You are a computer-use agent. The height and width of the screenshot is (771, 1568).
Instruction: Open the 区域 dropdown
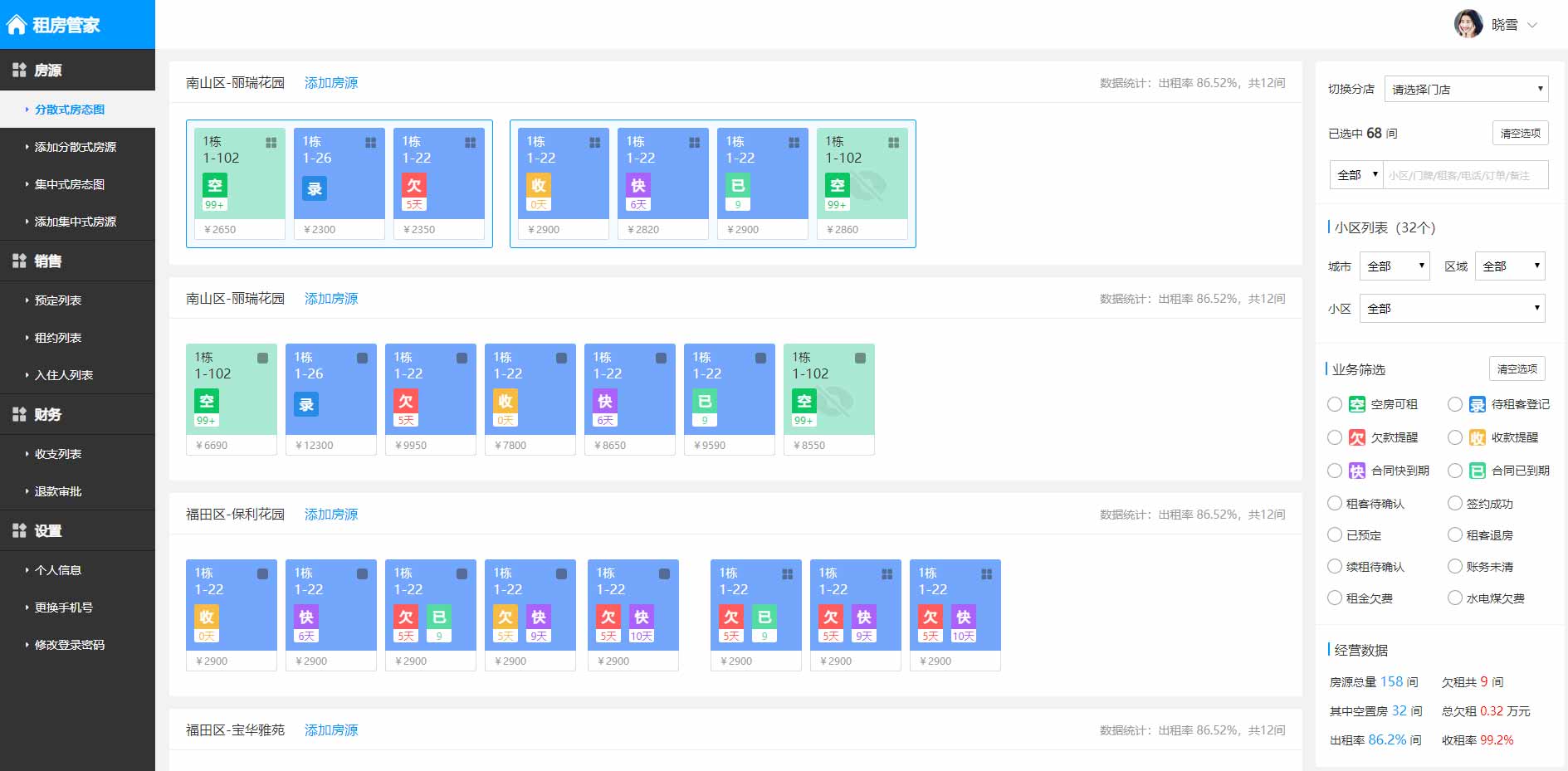(1510, 266)
